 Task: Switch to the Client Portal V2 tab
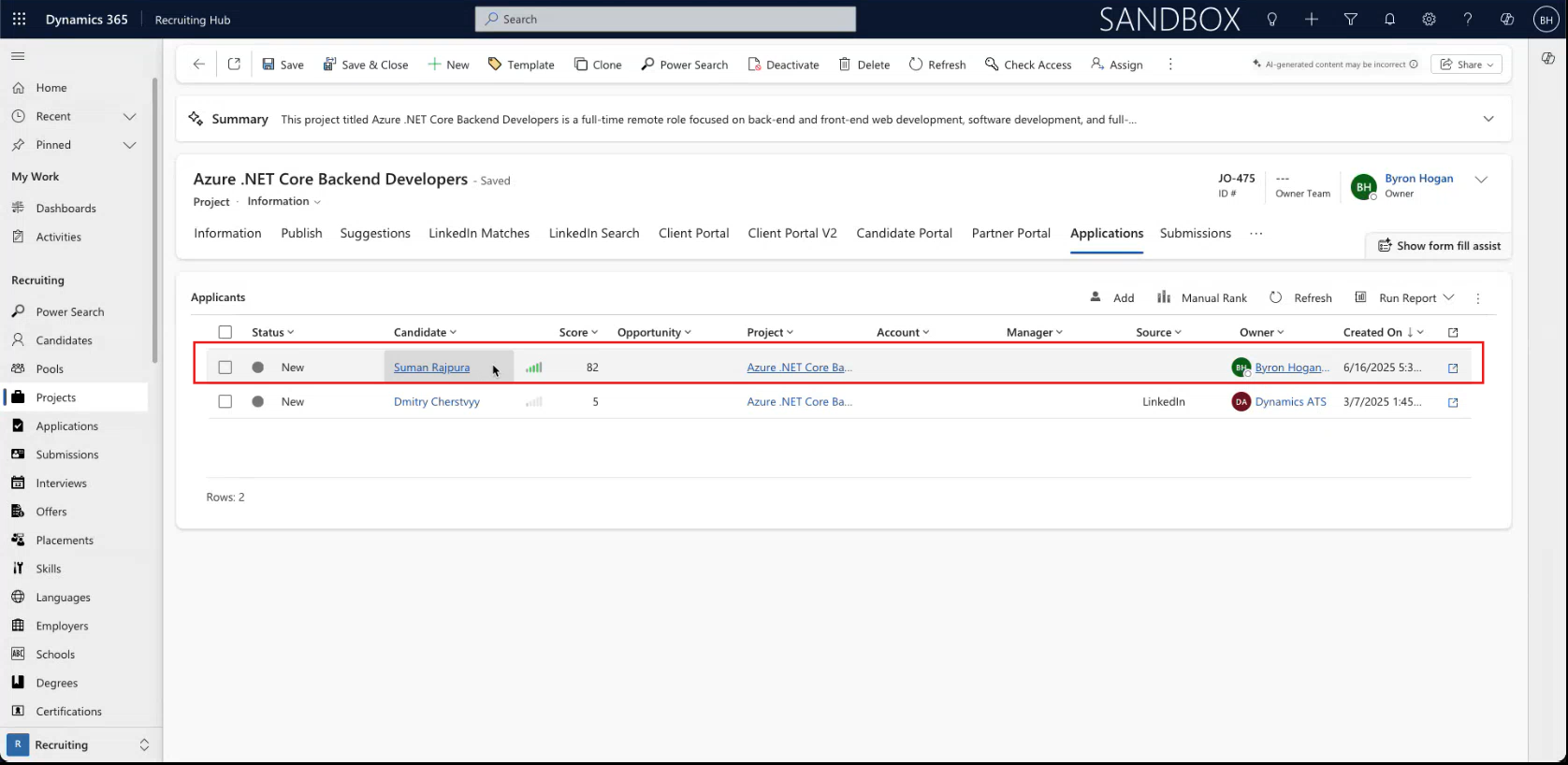[792, 233]
